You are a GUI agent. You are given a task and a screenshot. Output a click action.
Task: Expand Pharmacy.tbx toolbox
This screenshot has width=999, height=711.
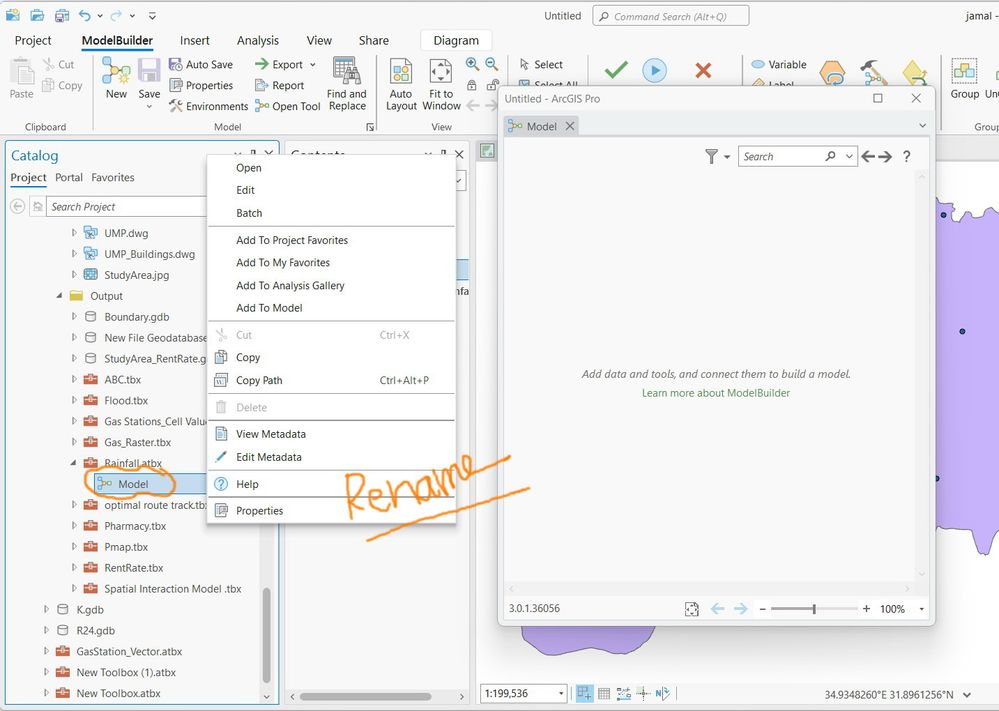click(74, 526)
